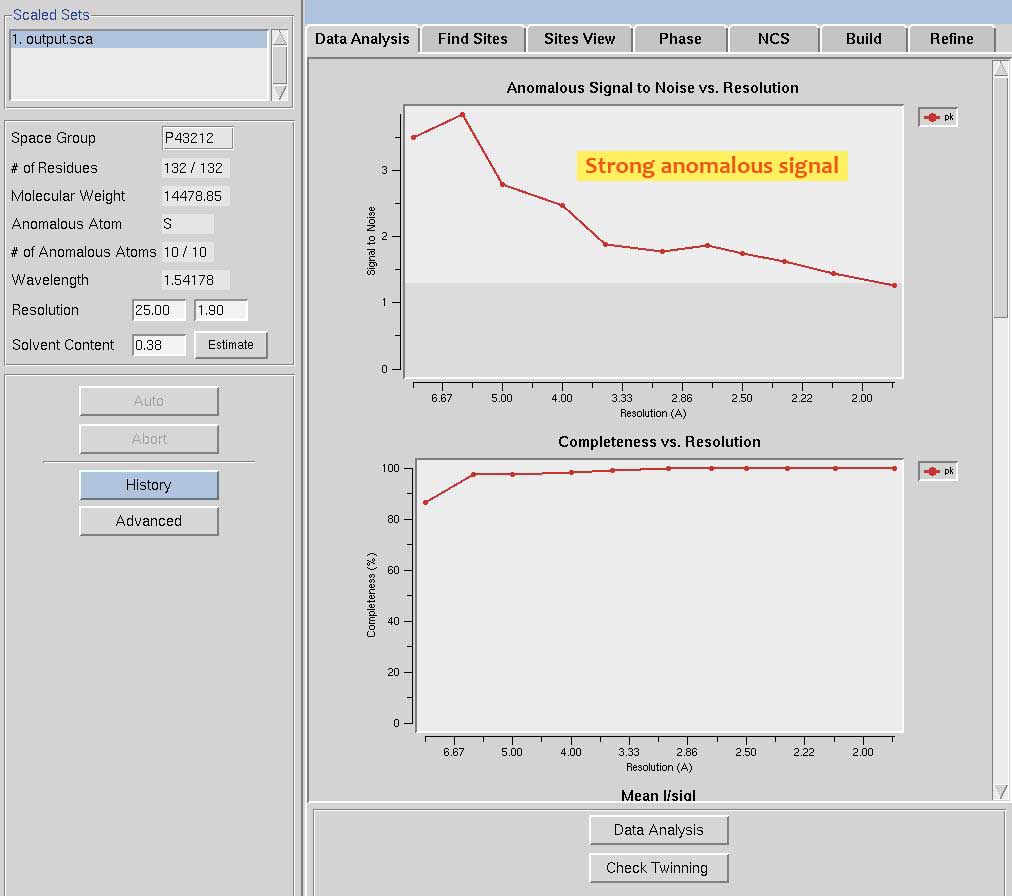This screenshot has height=896, width=1012.
Task: Click the Space Group field showing P43212
Action: pyautogui.click(x=197, y=138)
